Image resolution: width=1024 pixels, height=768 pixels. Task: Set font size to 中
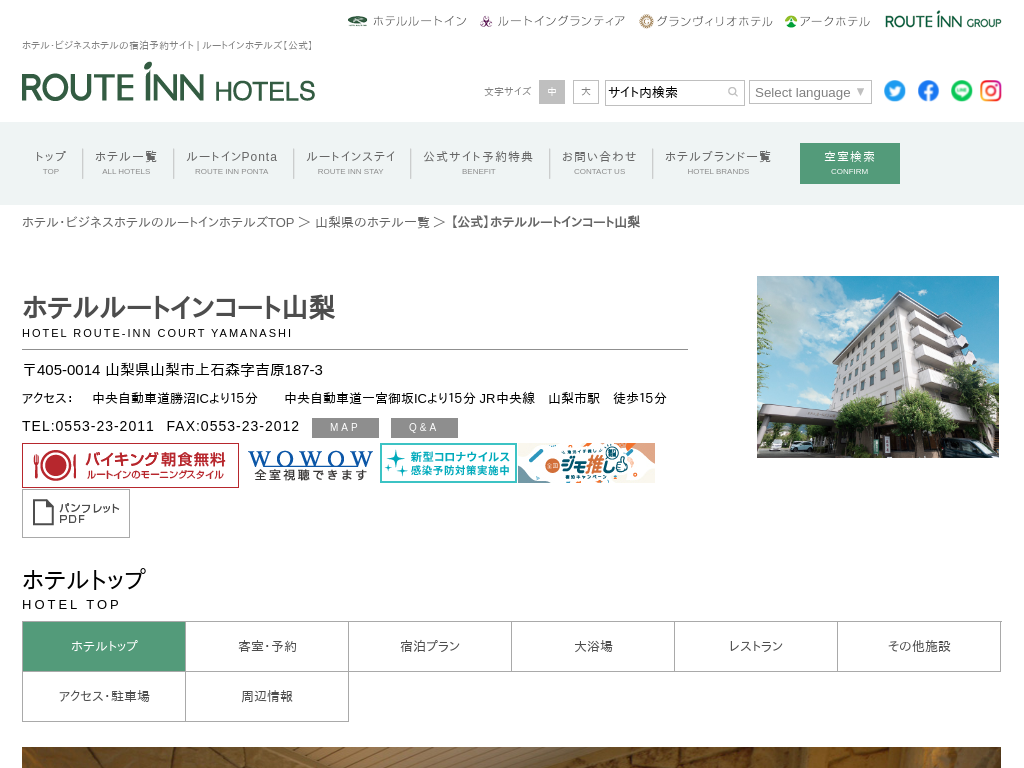(552, 92)
